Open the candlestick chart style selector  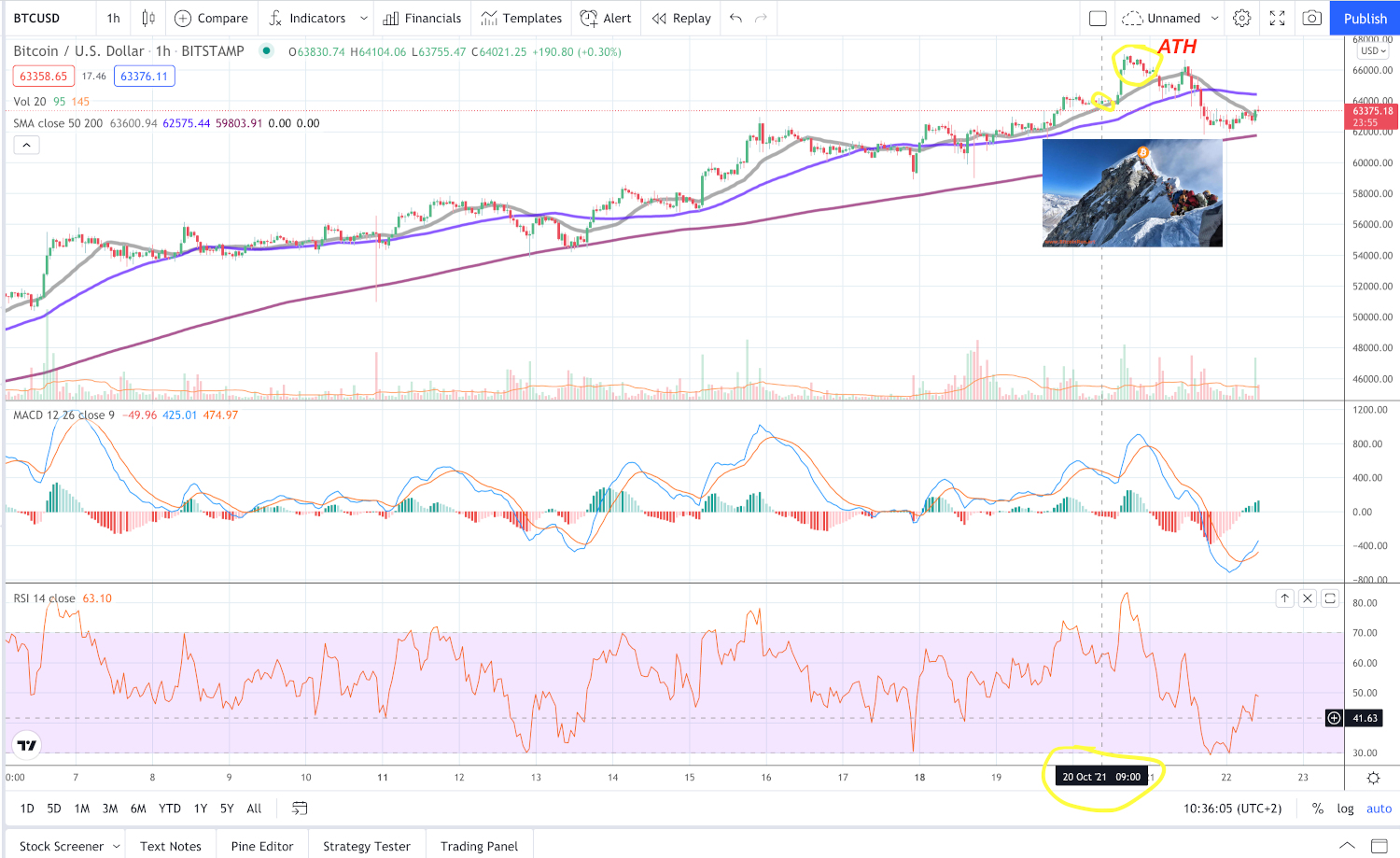tap(148, 18)
